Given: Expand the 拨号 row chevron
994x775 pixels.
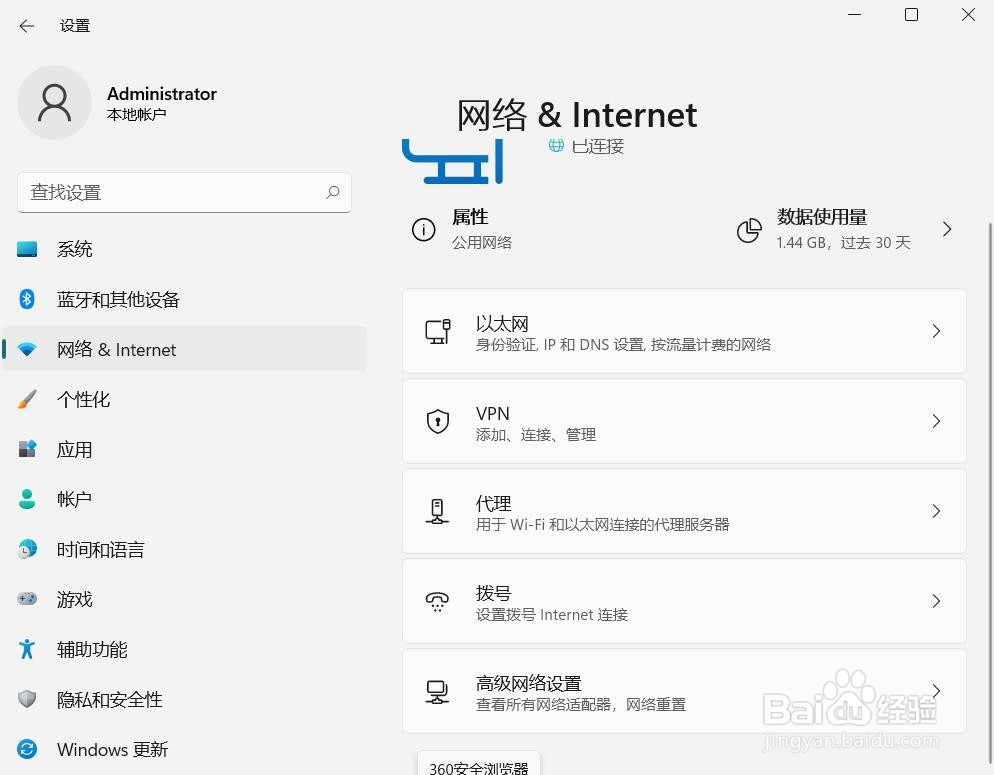Looking at the screenshot, I should 936,601.
